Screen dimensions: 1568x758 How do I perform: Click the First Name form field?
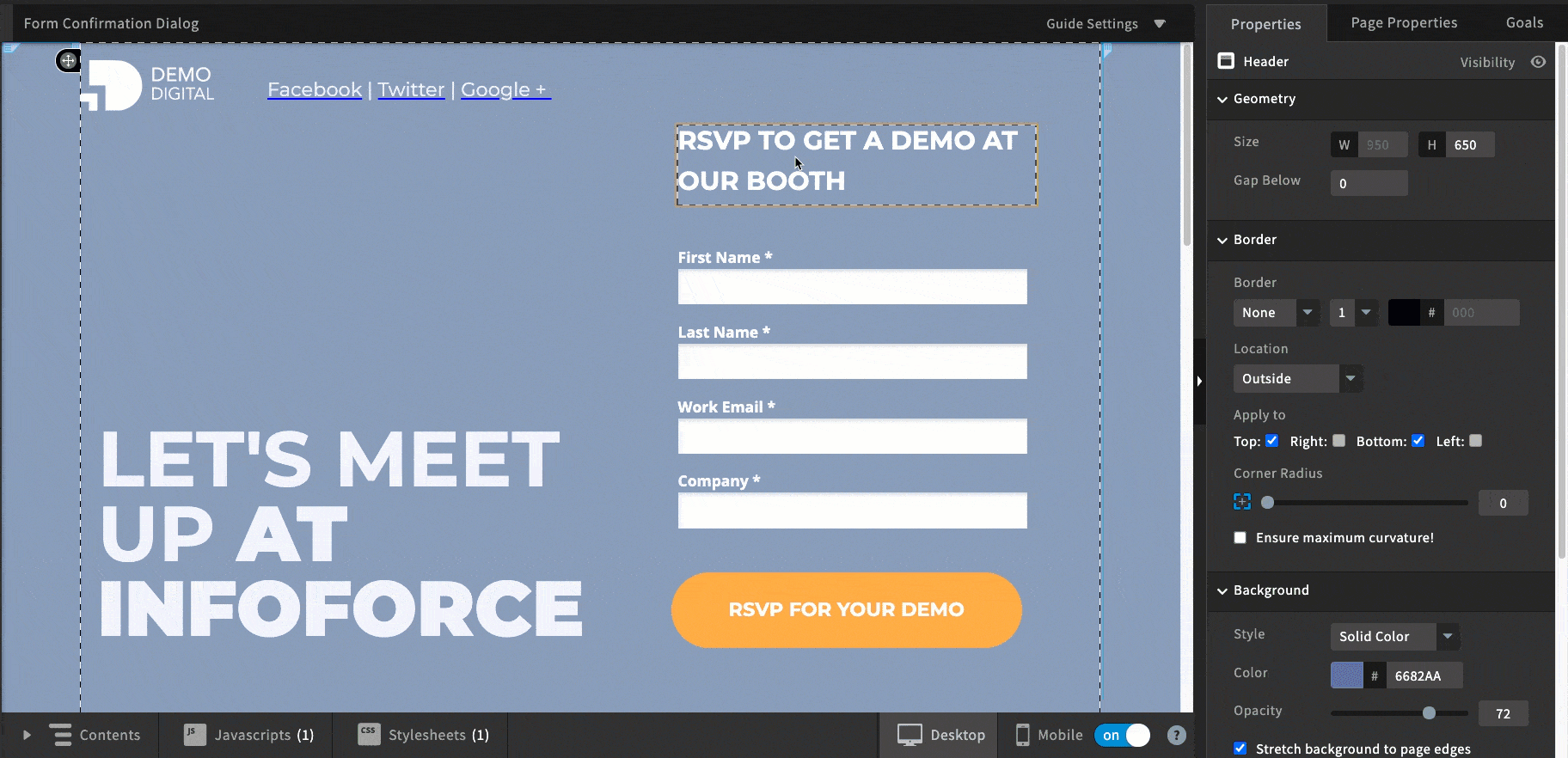(852, 287)
